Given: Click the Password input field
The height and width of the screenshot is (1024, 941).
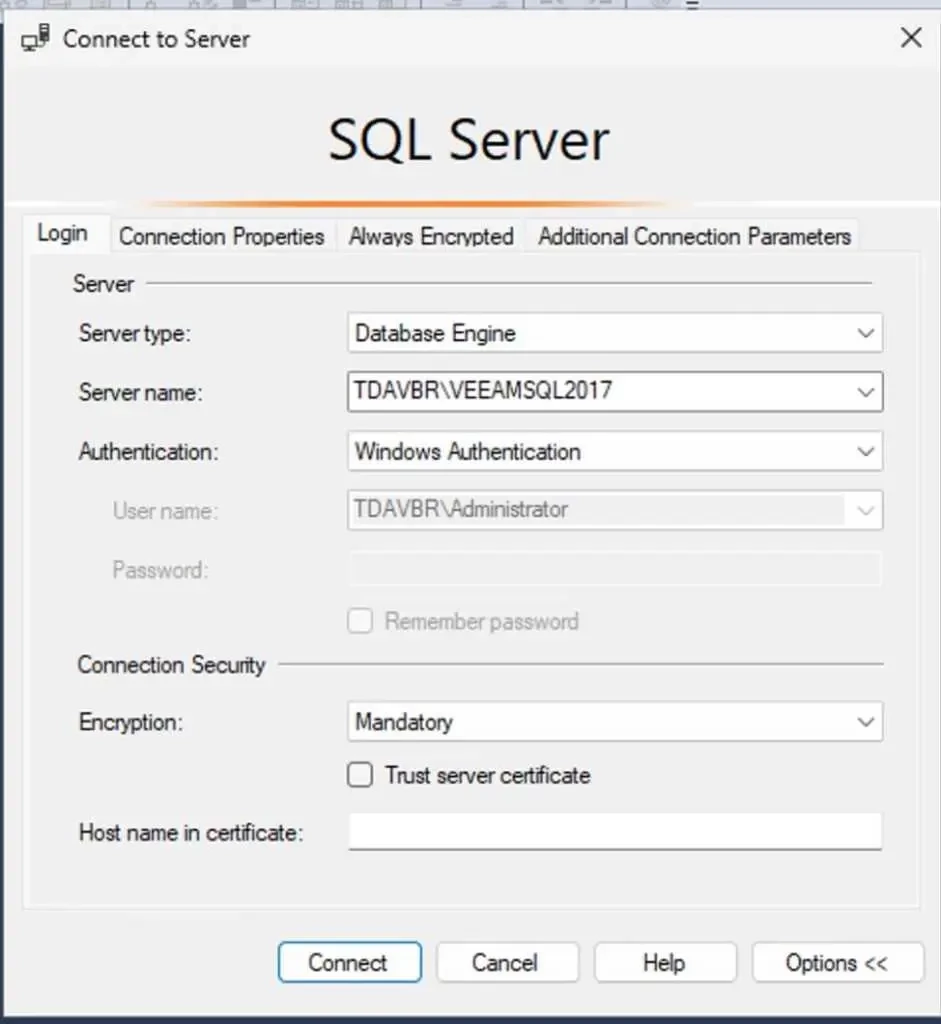Looking at the screenshot, I should 615,569.
